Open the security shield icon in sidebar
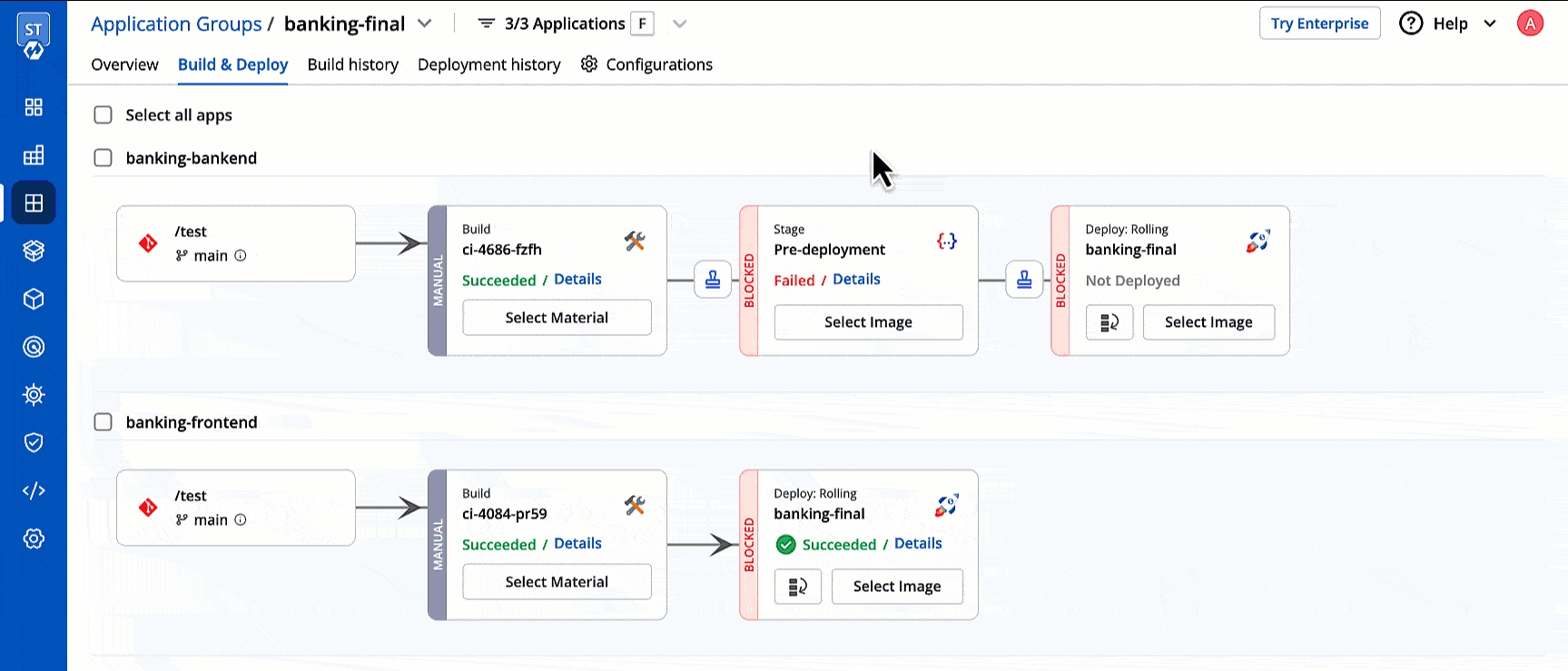1568x671 pixels. (34, 442)
